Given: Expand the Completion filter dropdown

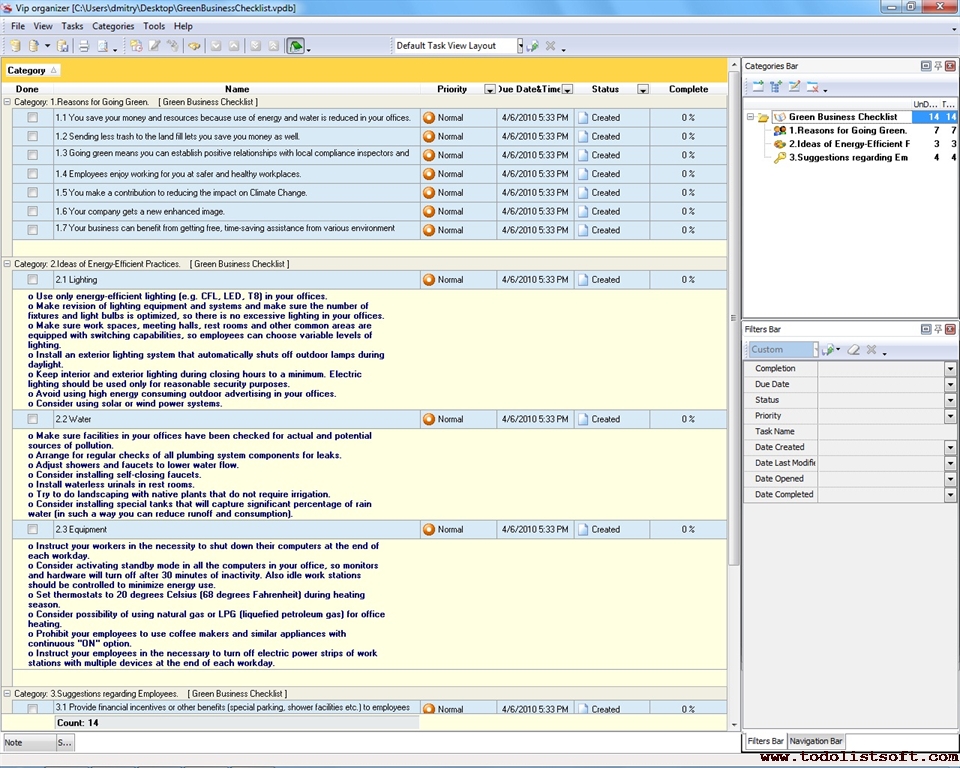Looking at the screenshot, I should 950,369.
